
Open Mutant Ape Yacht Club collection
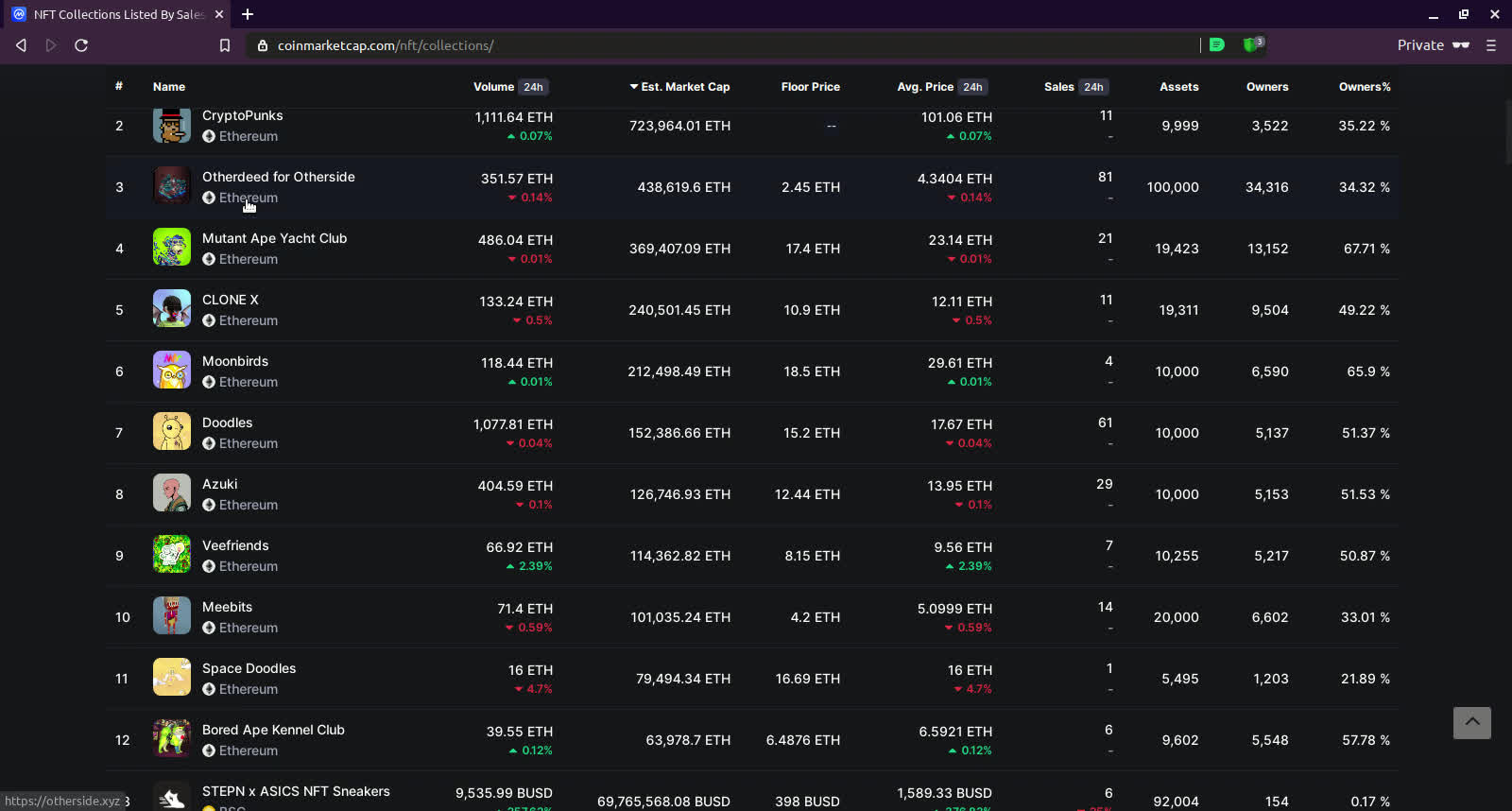[274, 238]
